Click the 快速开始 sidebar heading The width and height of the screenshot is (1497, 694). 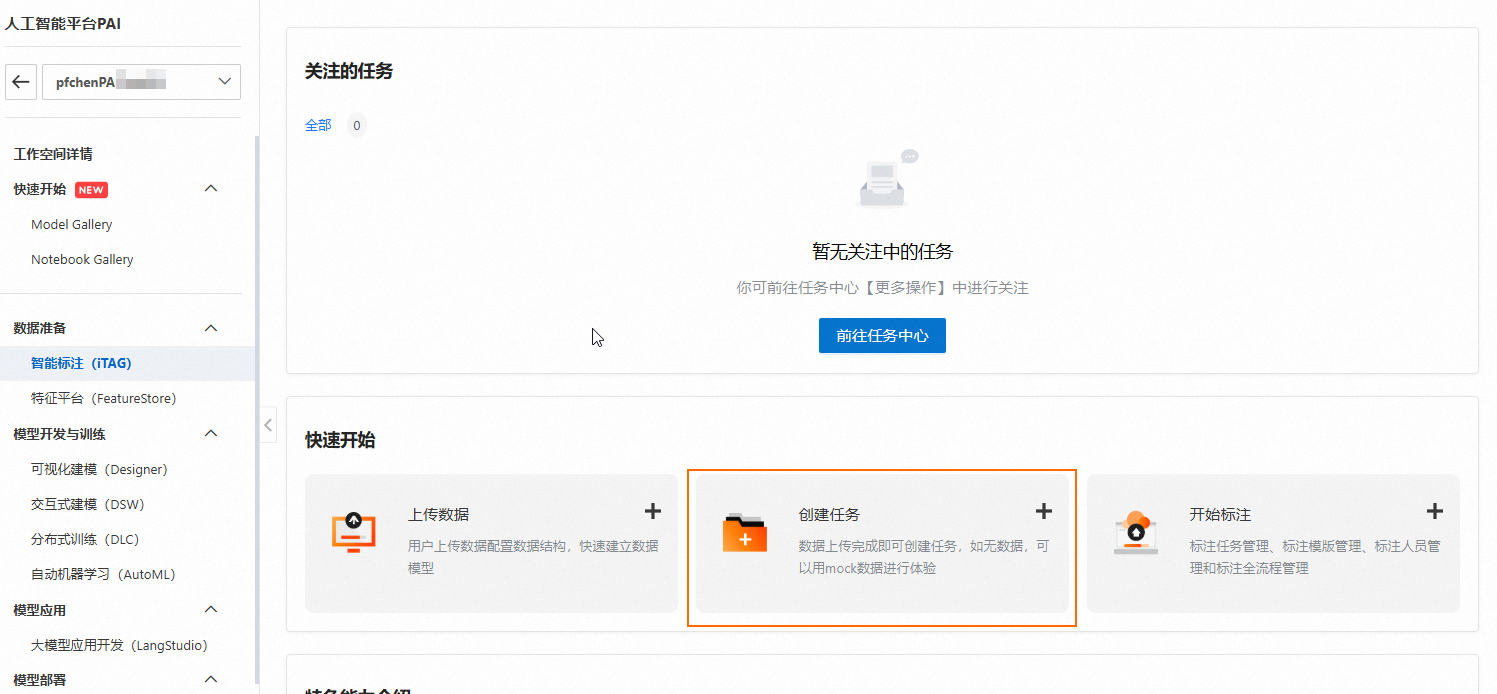(x=40, y=190)
